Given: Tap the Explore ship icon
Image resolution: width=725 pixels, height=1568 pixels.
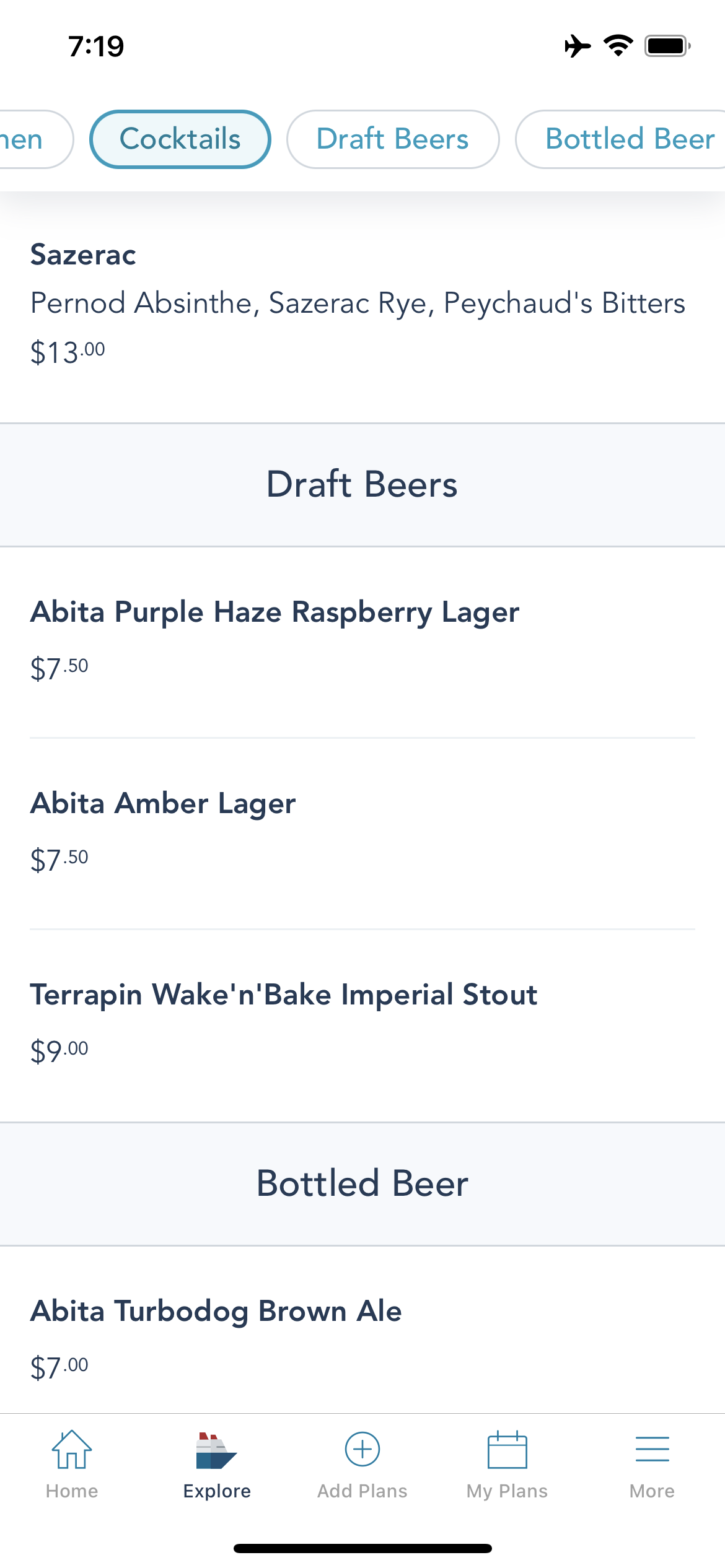Looking at the screenshot, I should (x=216, y=1450).
